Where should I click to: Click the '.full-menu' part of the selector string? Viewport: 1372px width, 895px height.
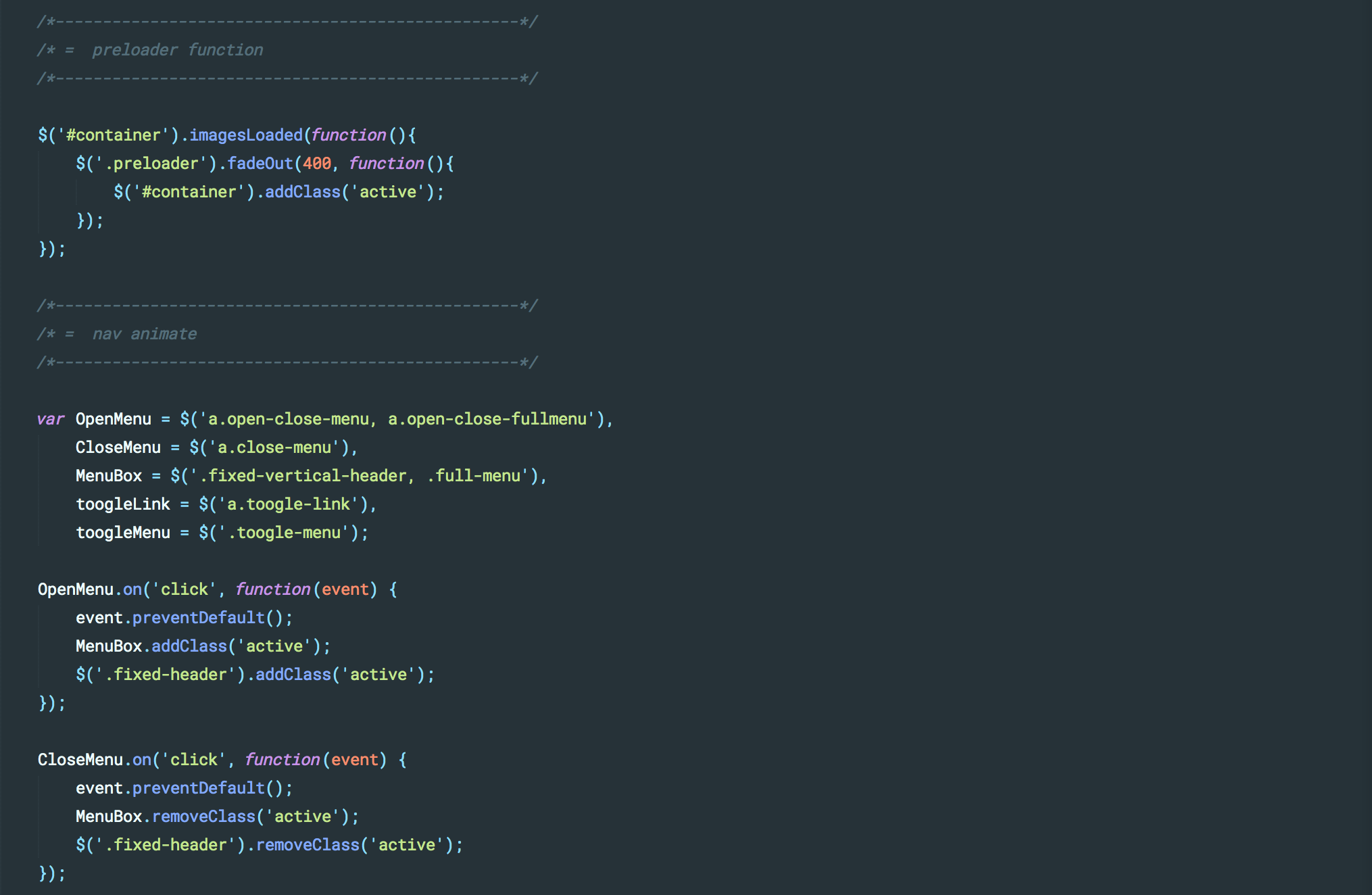(477, 476)
